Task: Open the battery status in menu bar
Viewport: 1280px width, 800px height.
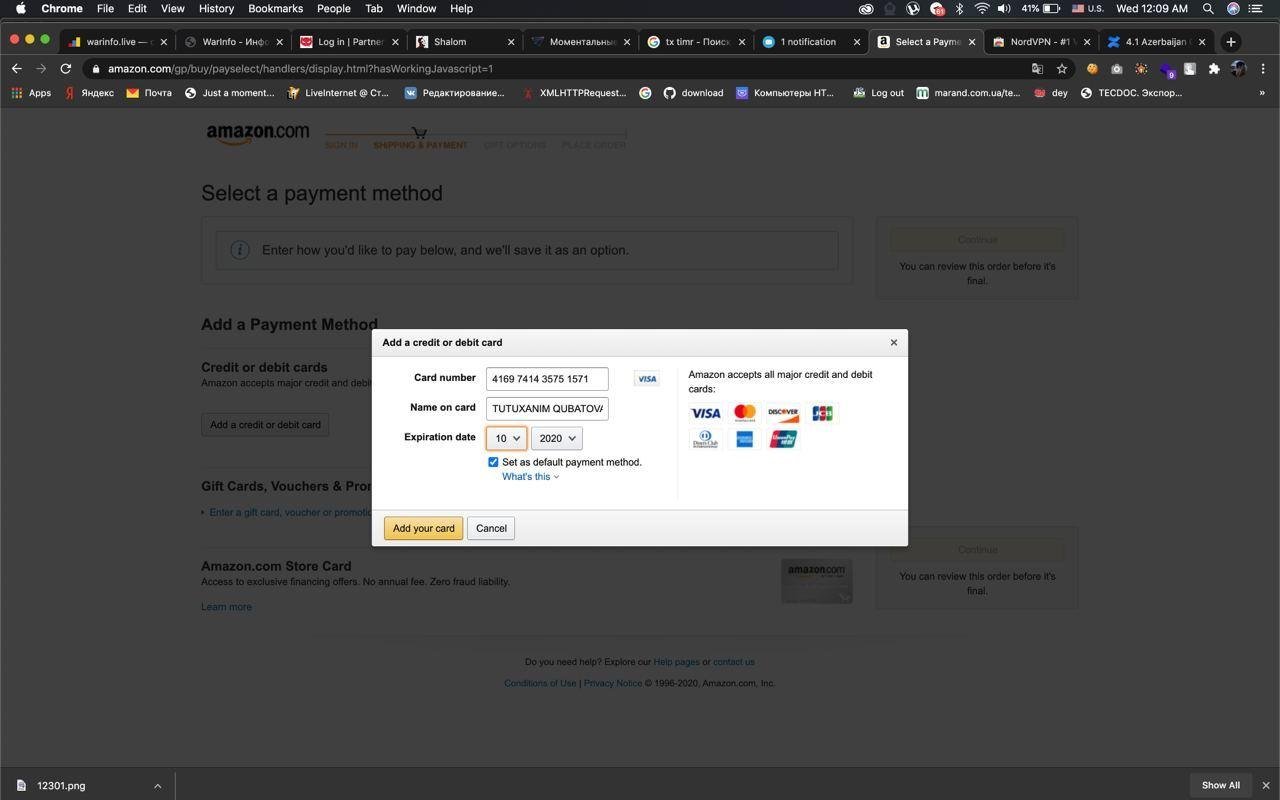Action: point(1040,8)
